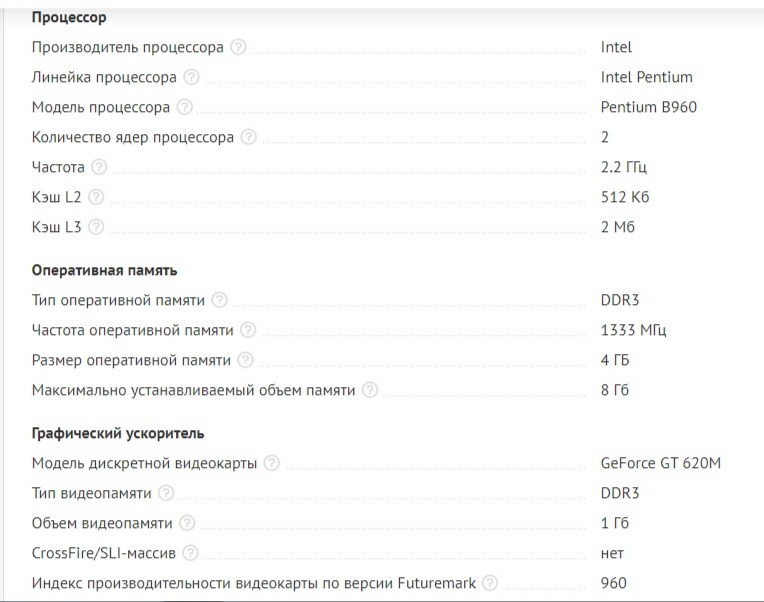Click the help icon beside Кэш L3
The width and height of the screenshot is (764, 602).
tap(96, 227)
